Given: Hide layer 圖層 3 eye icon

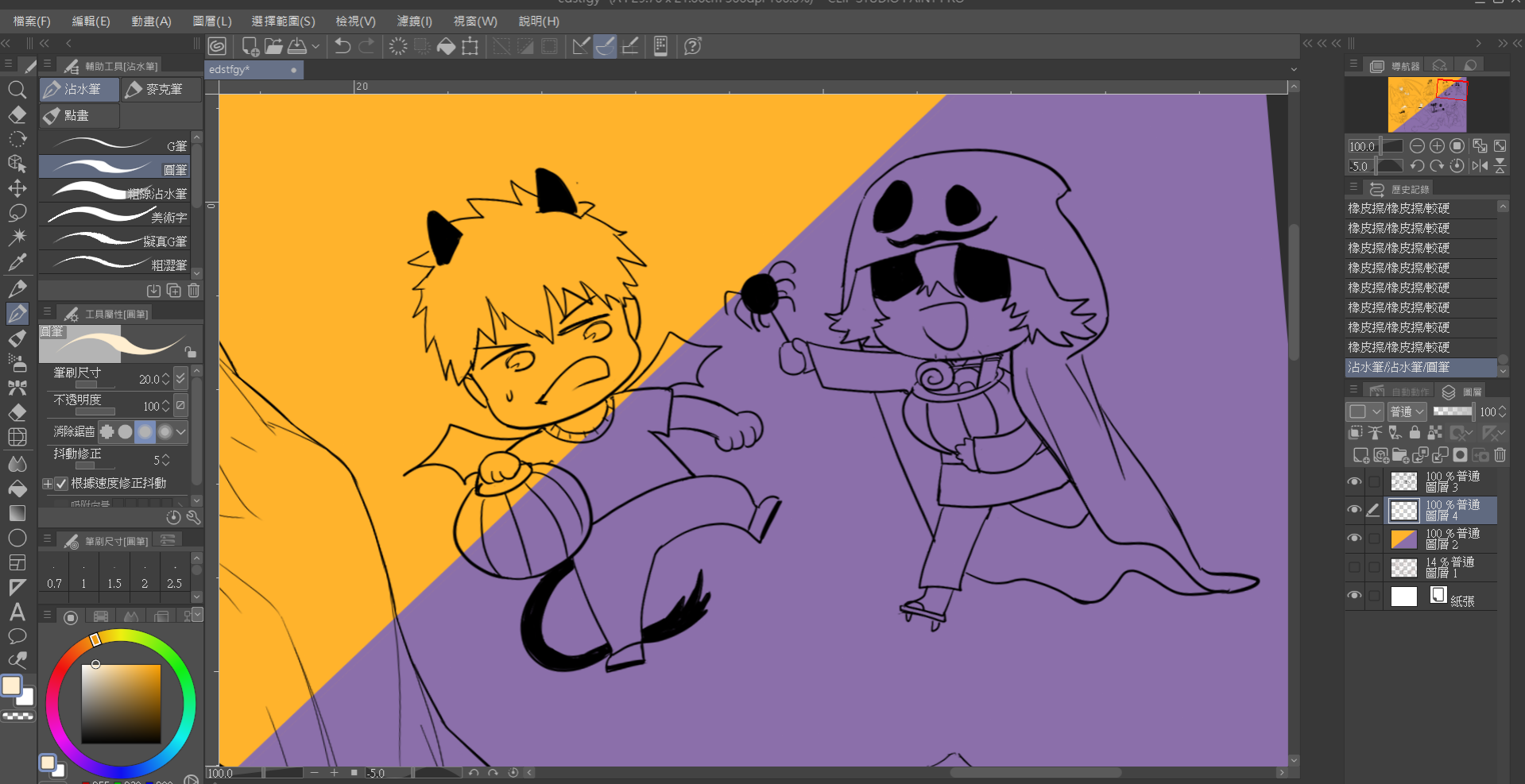Looking at the screenshot, I should 1354,482.
